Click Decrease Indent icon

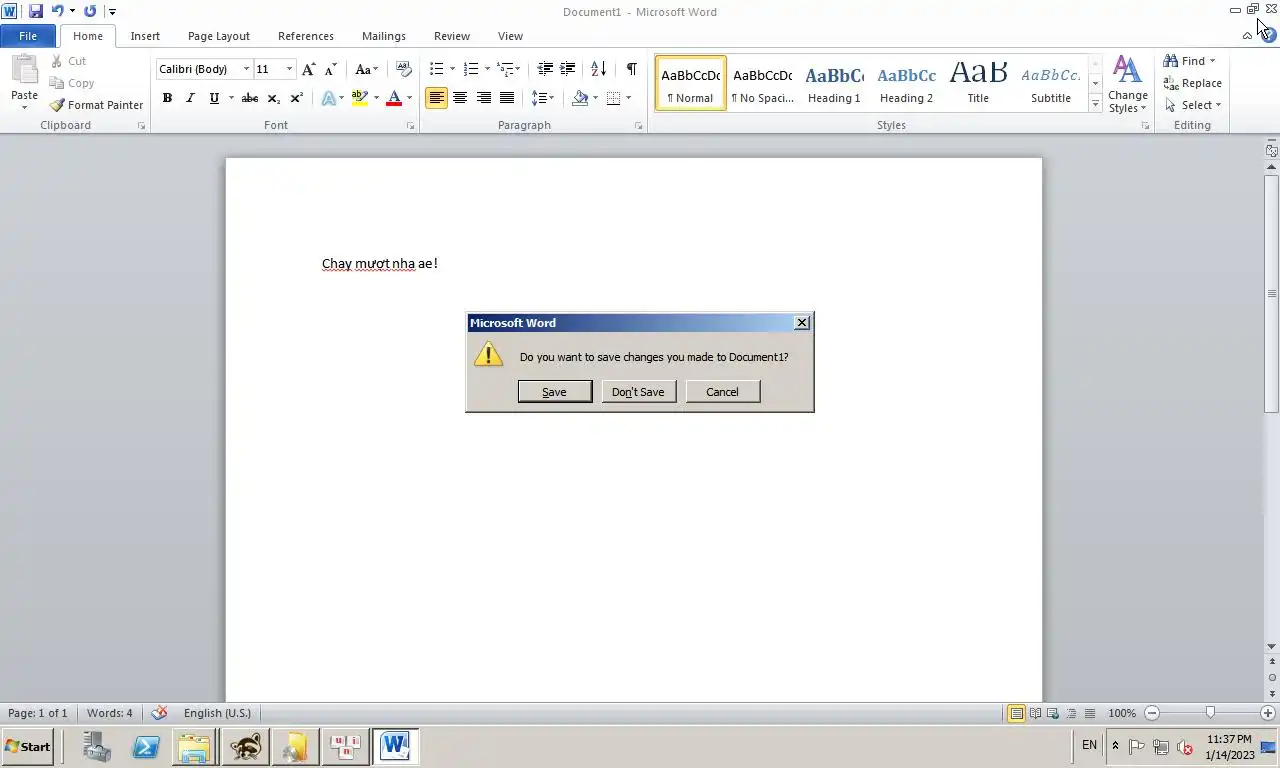click(545, 69)
